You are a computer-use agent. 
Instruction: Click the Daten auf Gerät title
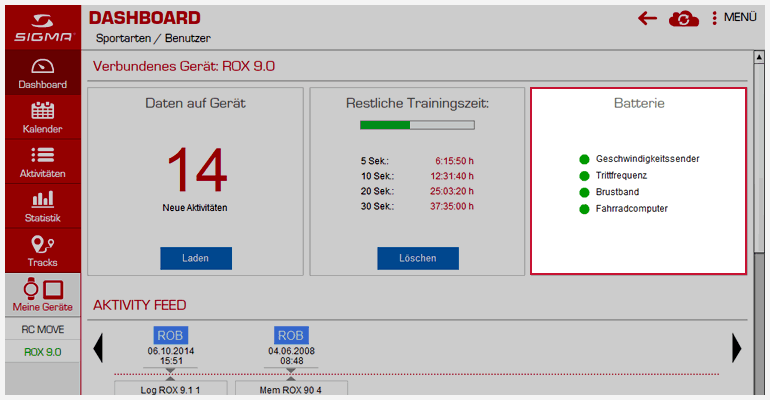coord(195,103)
